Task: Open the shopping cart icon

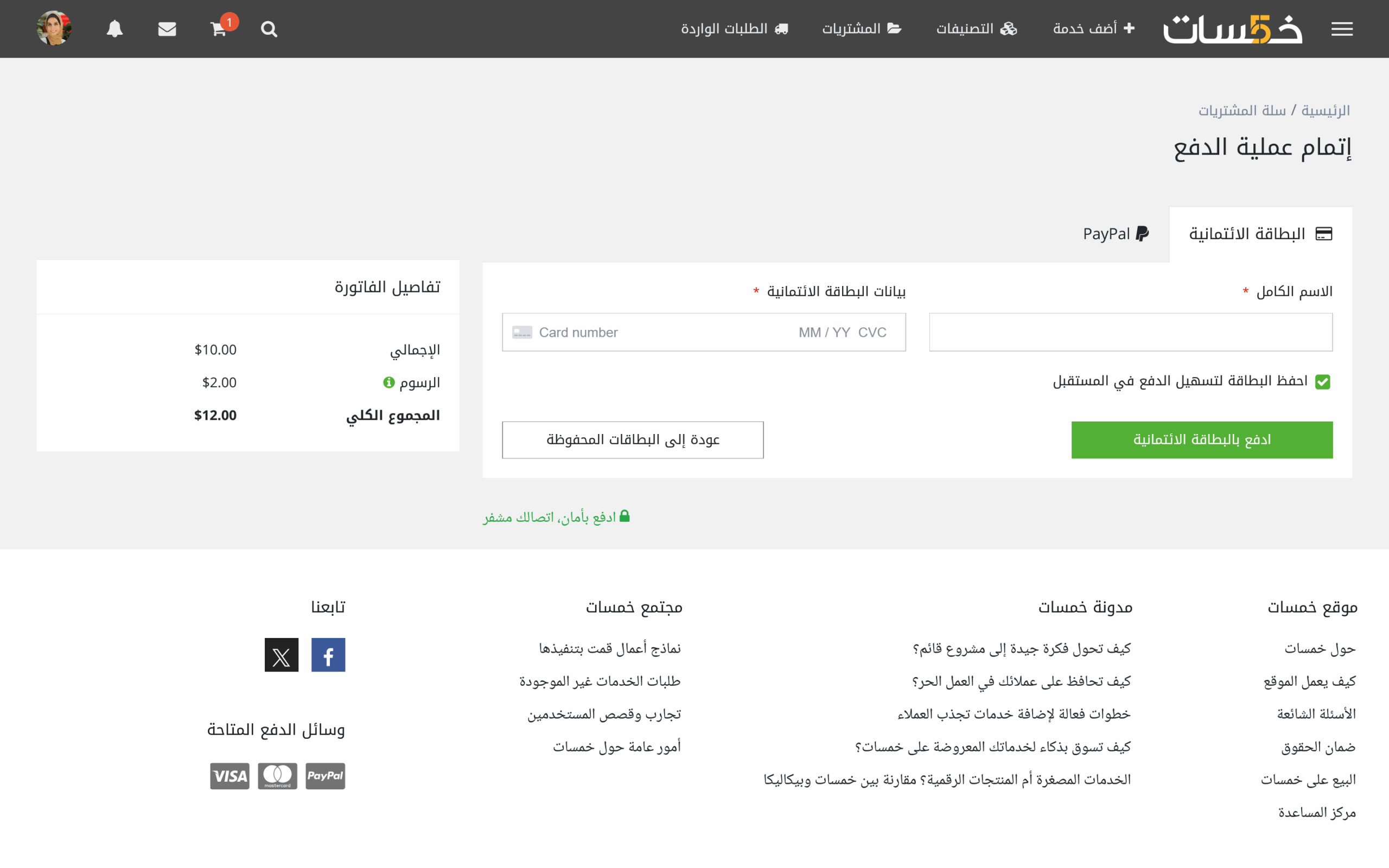Action: (x=219, y=29)
